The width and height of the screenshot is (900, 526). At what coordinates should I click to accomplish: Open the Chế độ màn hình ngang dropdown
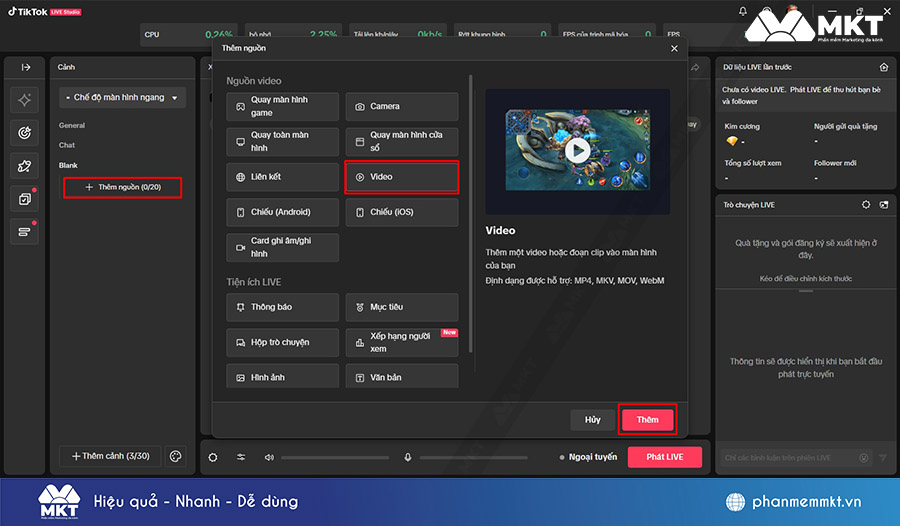(x=123, y=97)
